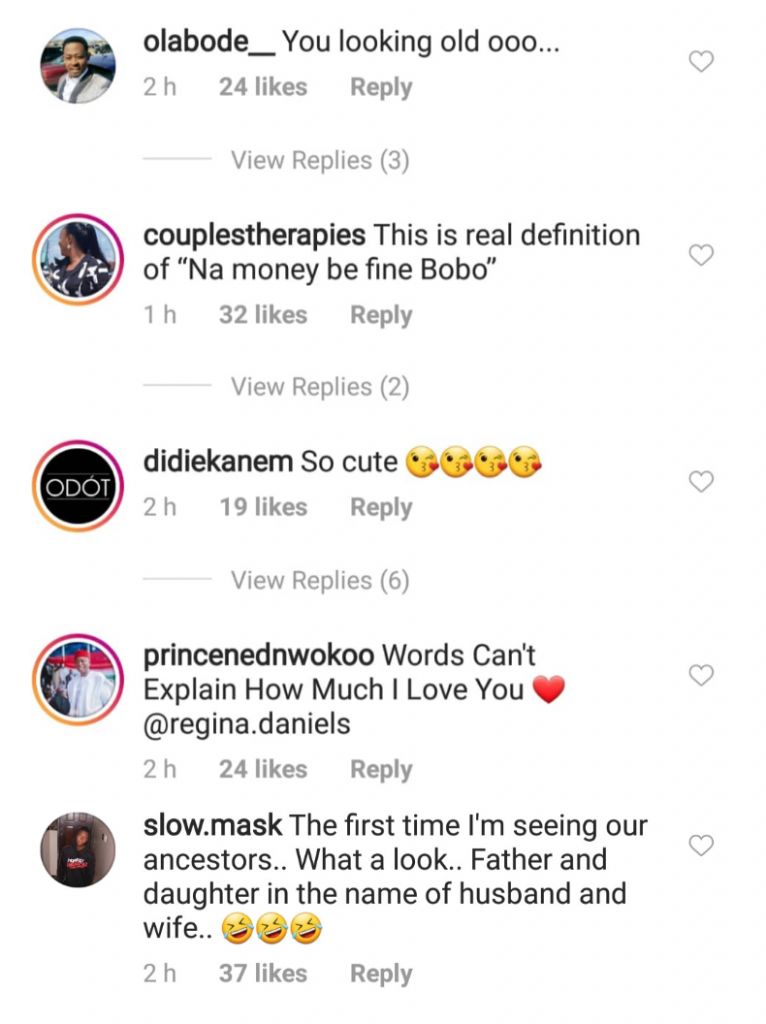Screen dimensions: 766x1024
Task: View princenednwokoo's profile photo
Action: click(78, 679)
